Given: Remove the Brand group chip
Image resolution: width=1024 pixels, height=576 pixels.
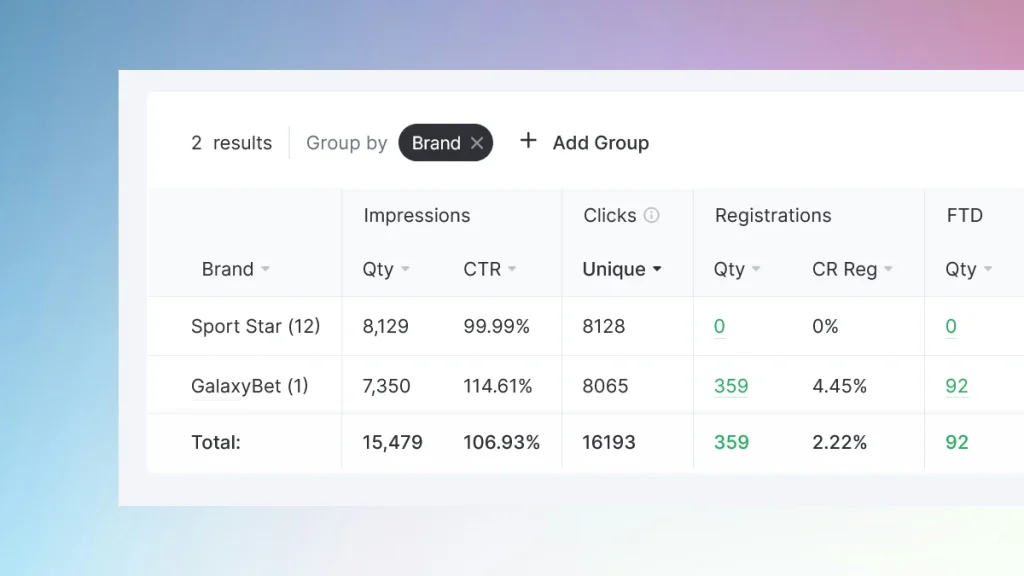Looking at the screenshot, I should point(477,142).
